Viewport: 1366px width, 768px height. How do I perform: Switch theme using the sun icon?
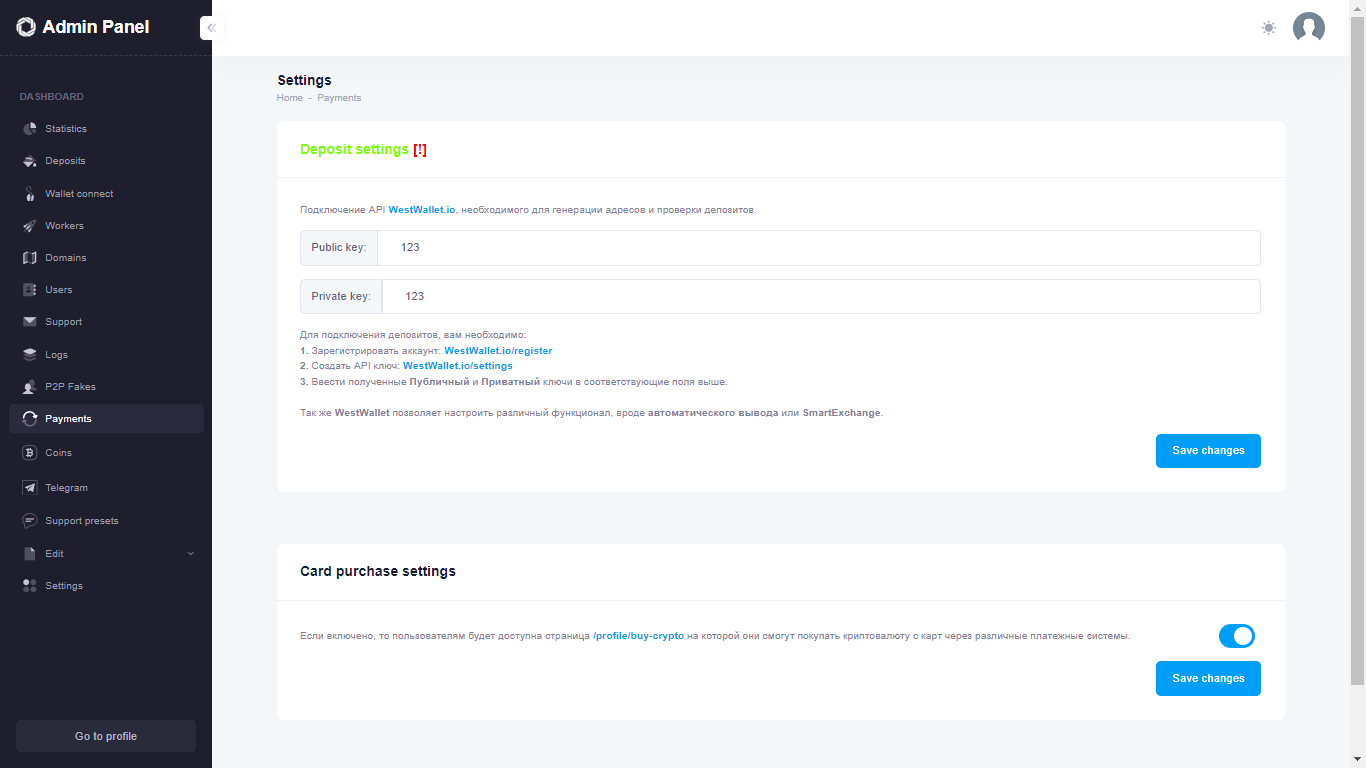pos(1269,28)
